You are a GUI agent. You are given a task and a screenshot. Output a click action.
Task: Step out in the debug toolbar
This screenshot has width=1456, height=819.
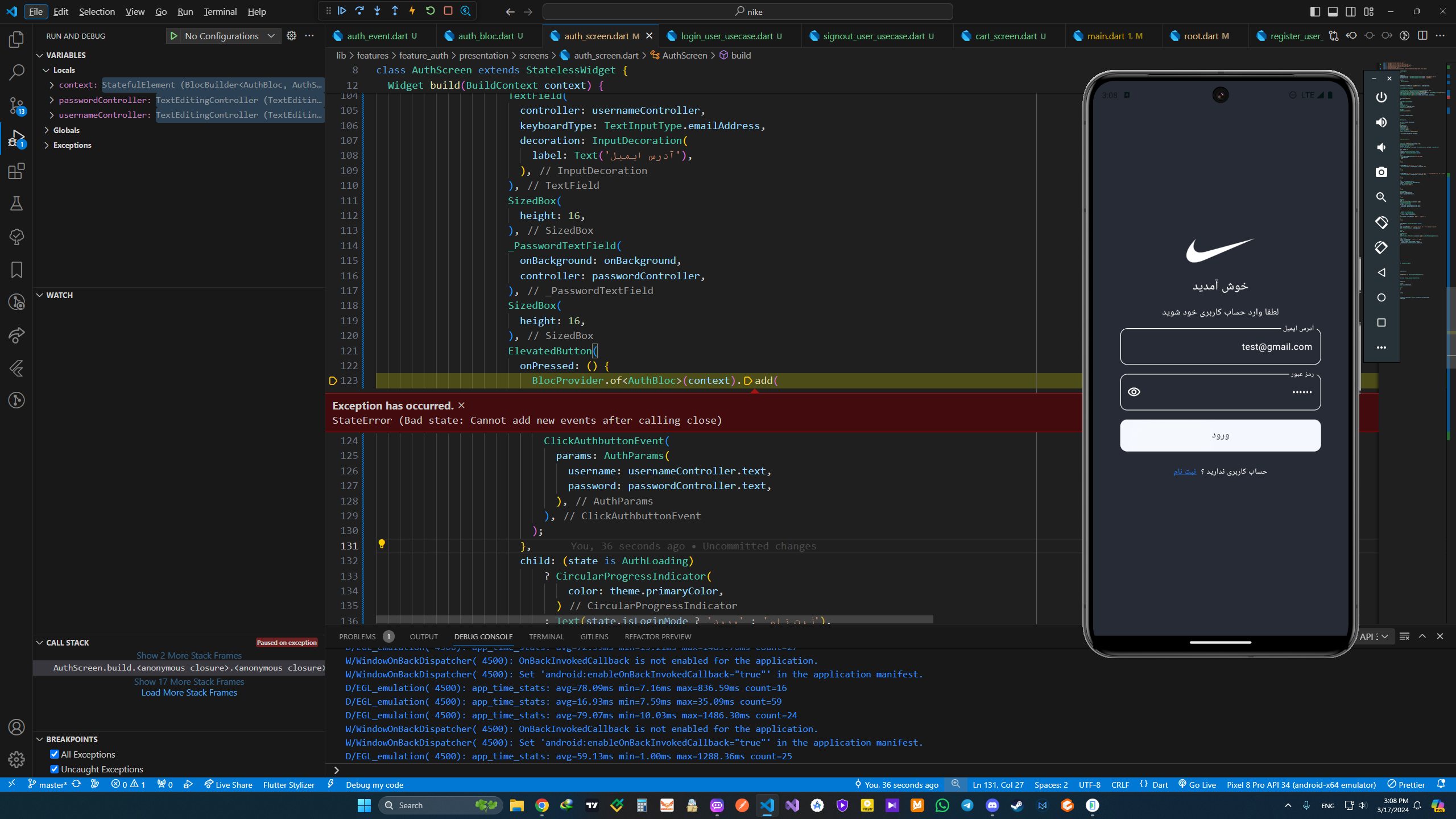[395, 11]
